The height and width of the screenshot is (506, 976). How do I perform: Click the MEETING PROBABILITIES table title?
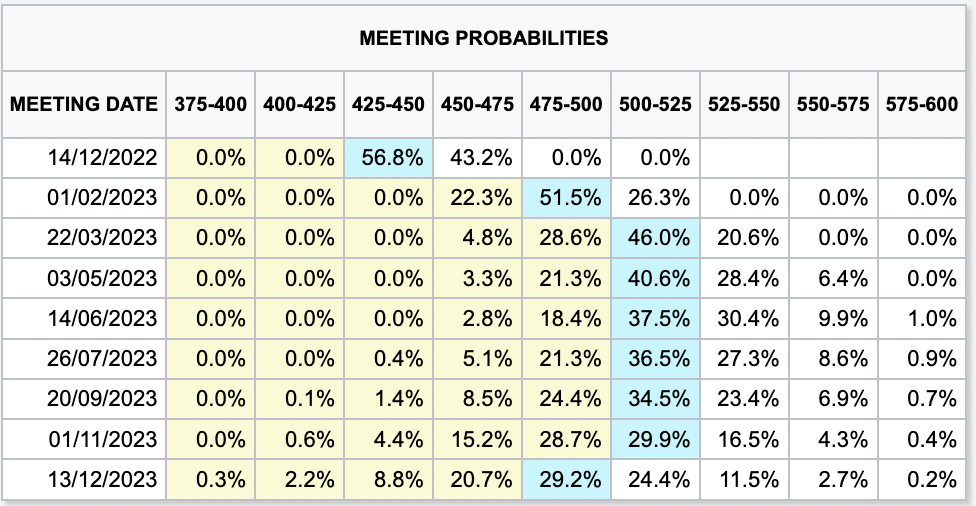point(483,38)
